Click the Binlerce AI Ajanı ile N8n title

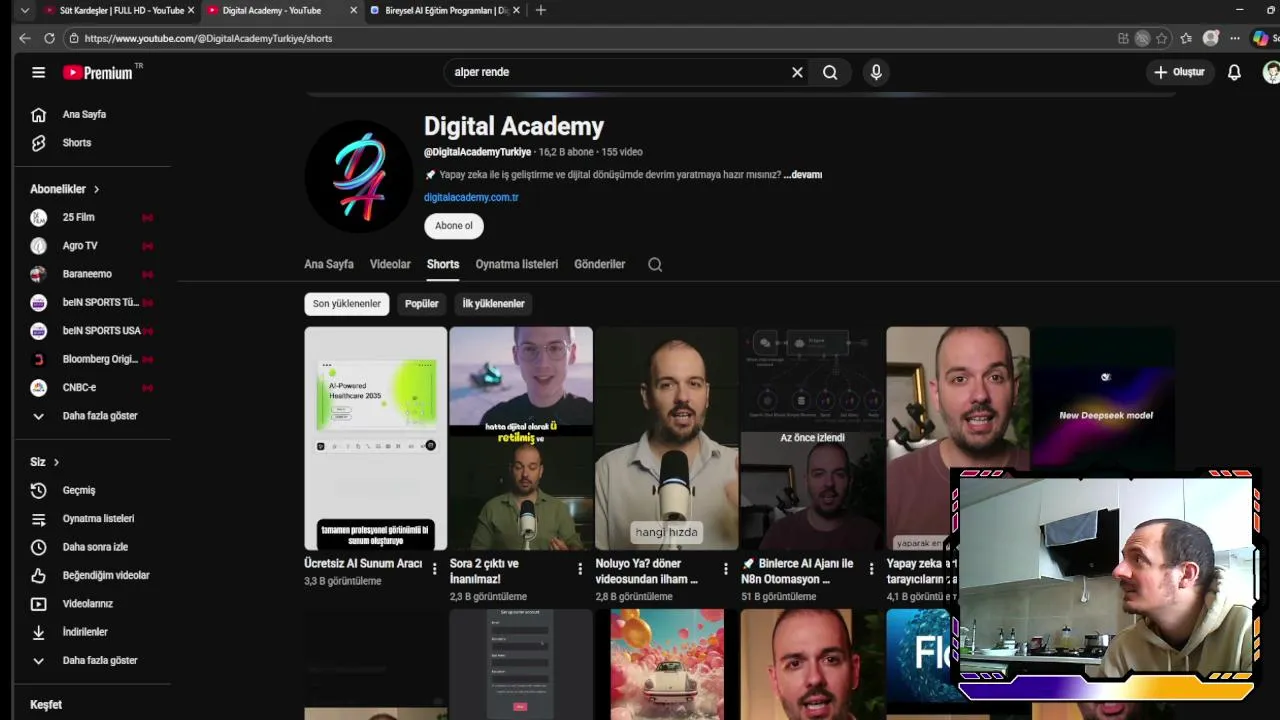[x=797, y=571]
